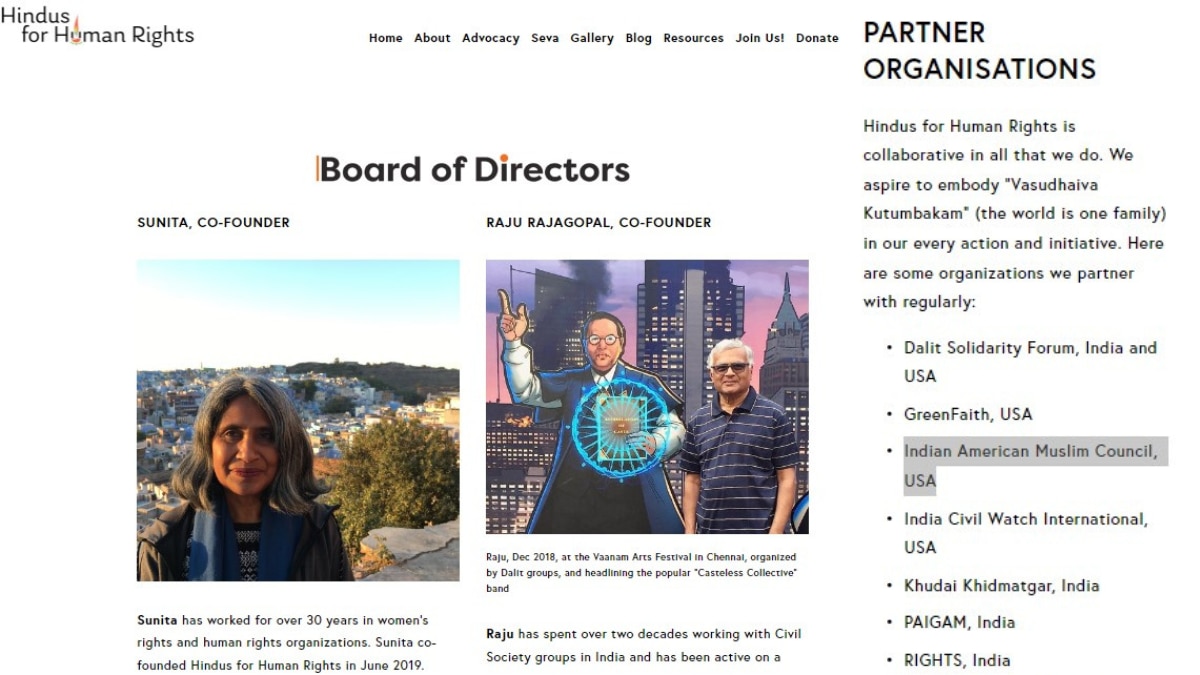1200x675 pixels.
Task: Select Dalit Solidarity Forum list entry
Action: pos(1029,348)
